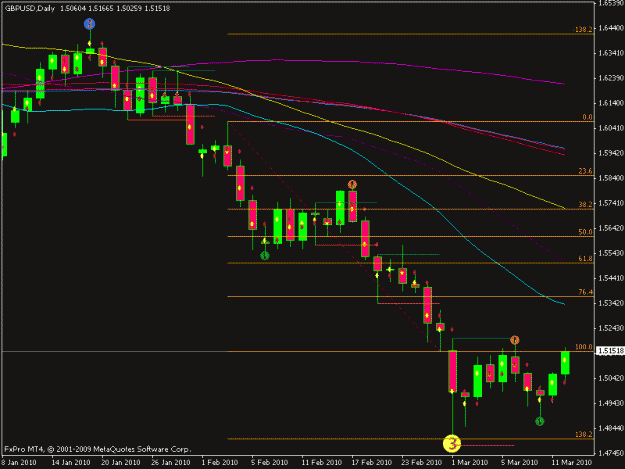Click the 1.58400 price axis label

click(610, 178)
